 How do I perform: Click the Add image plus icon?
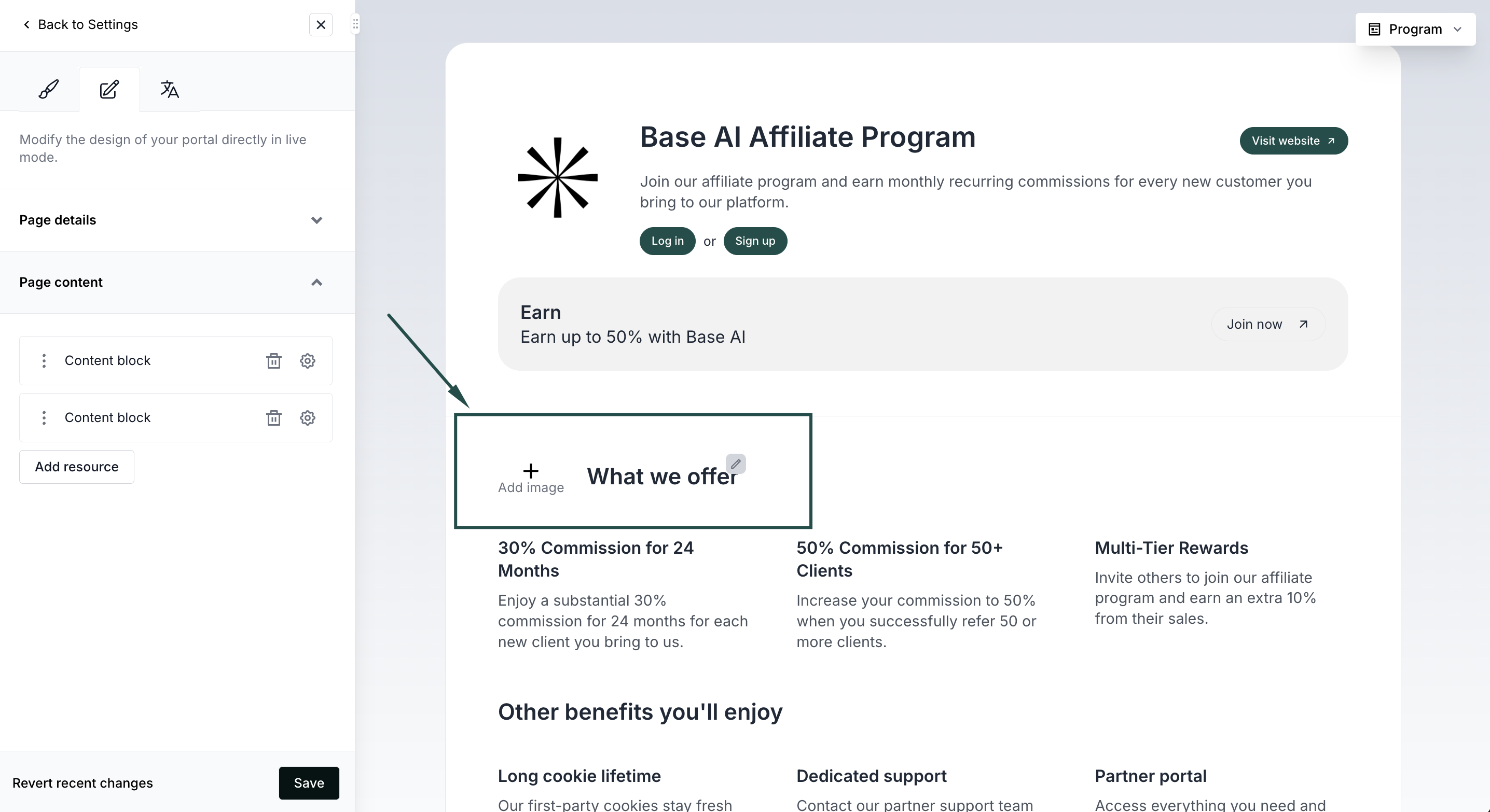530,470
